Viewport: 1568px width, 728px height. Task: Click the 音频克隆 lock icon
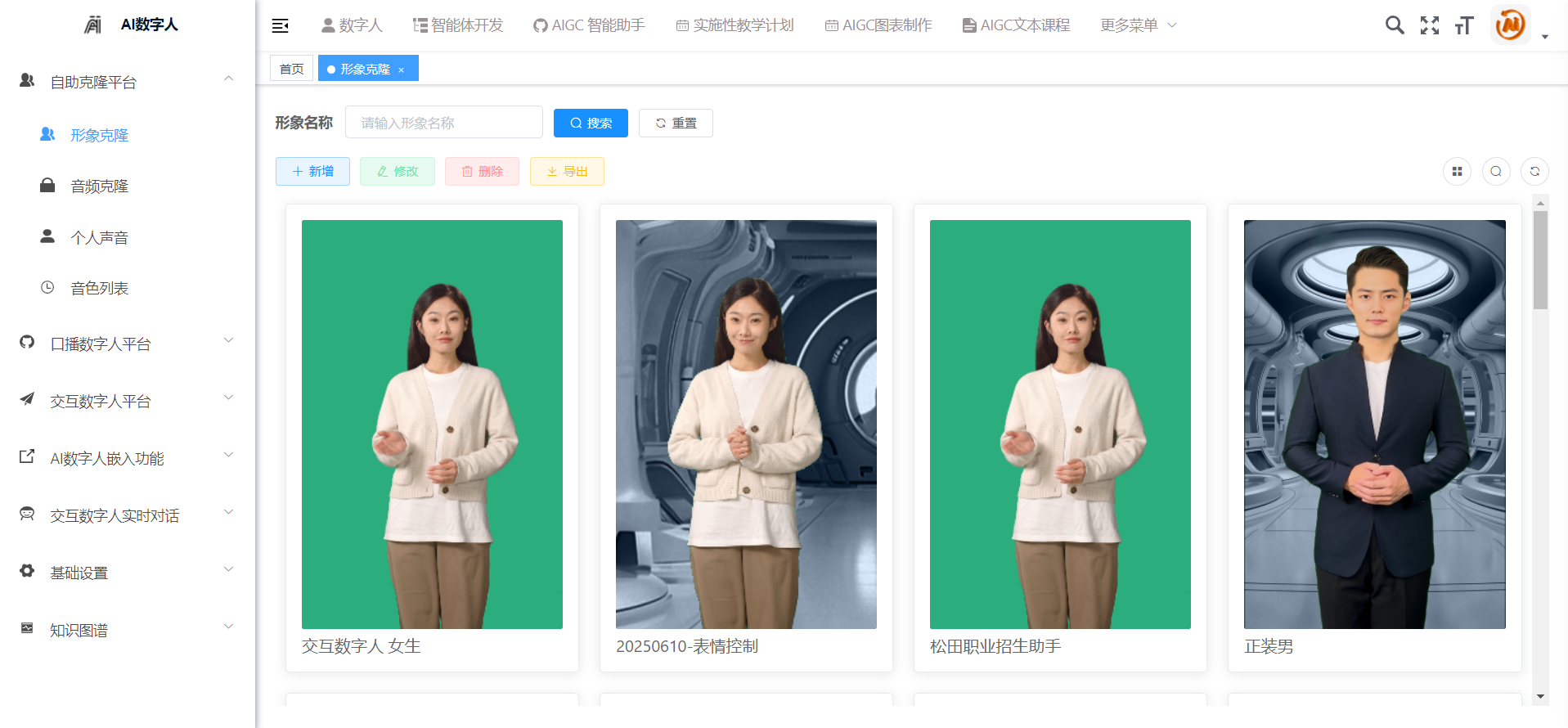pos(47,185)
